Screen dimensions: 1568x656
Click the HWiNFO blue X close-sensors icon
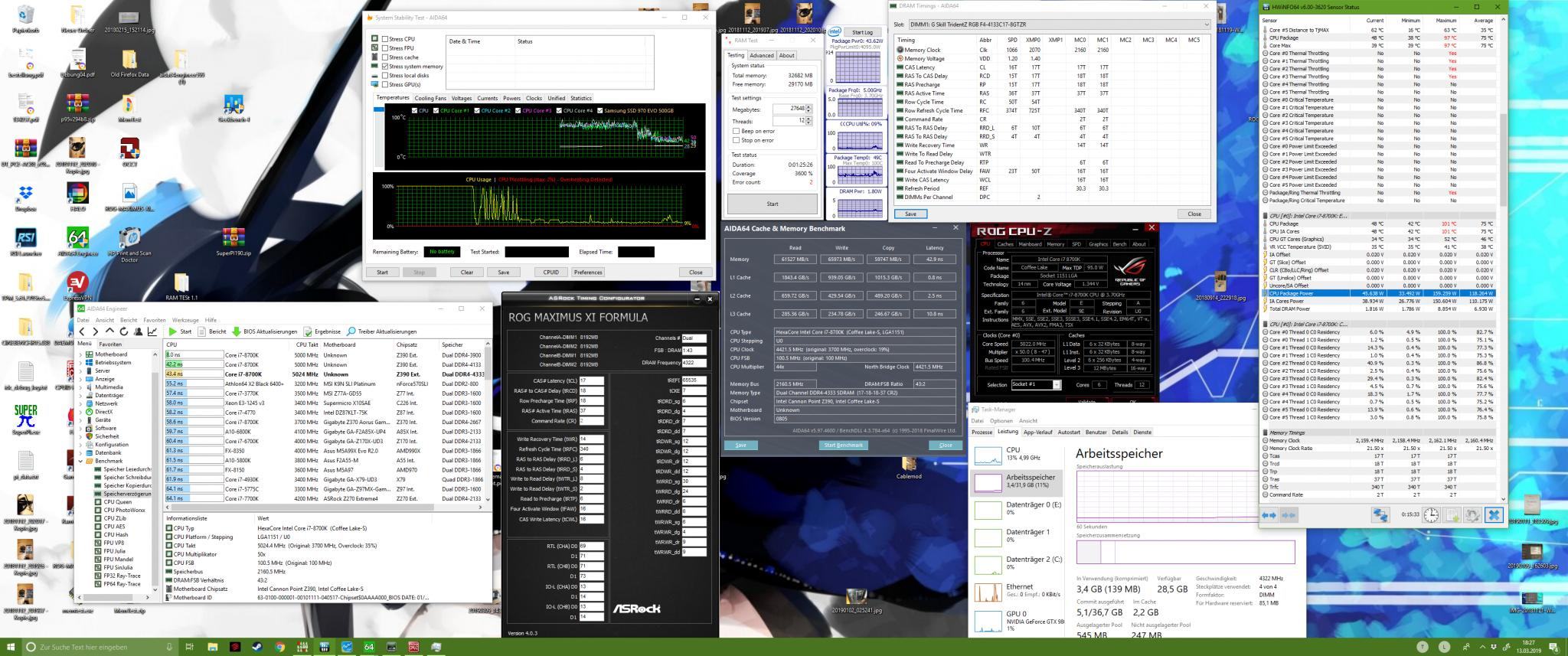coord(1493,515)
